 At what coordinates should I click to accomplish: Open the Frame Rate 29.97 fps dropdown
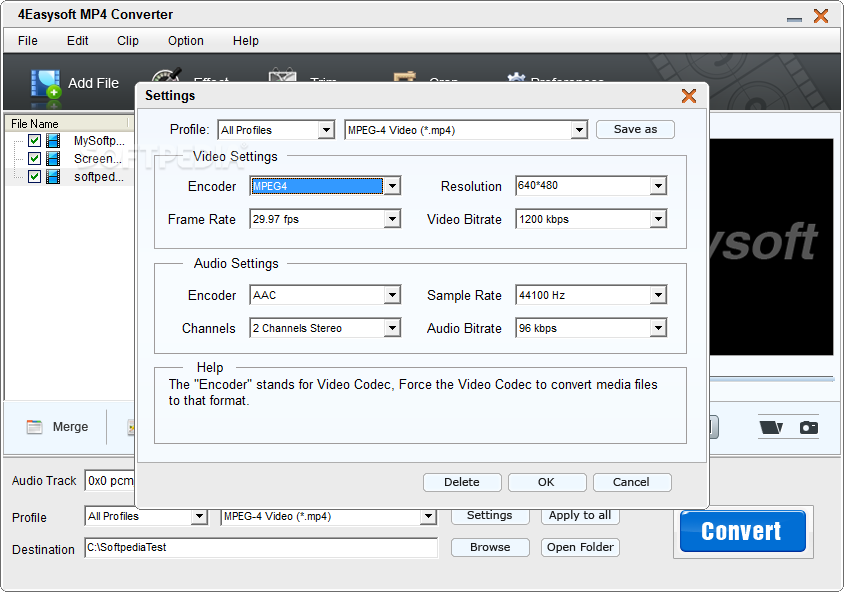pyautogui.click(x=392, y=219)
